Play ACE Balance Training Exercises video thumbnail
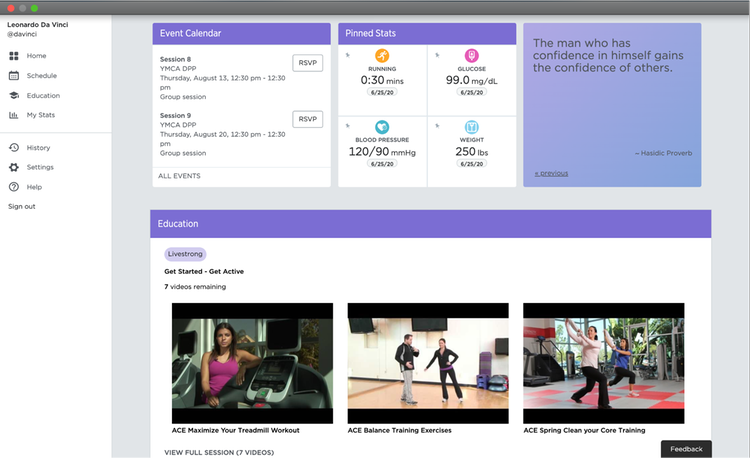750x458 pixels. pos(428,363)
